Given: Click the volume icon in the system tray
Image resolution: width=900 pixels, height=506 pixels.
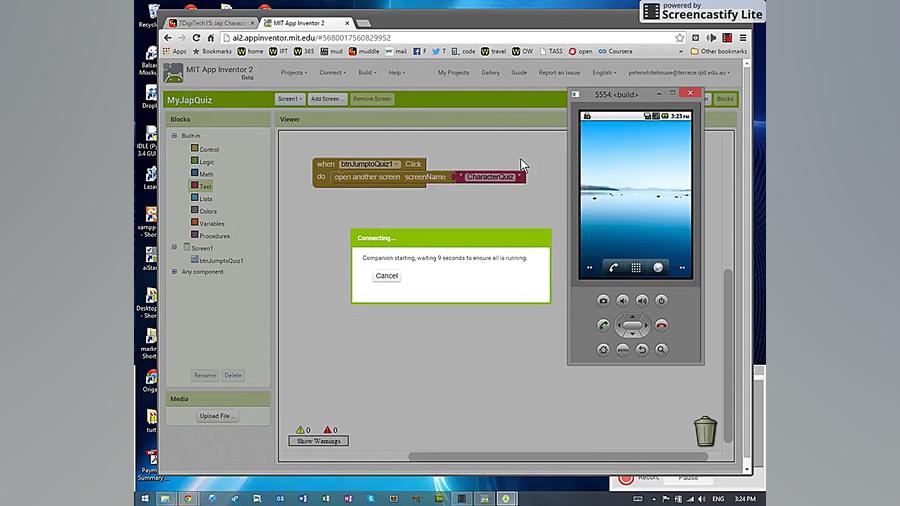Looking at the screenshot, I should (701, 499).
